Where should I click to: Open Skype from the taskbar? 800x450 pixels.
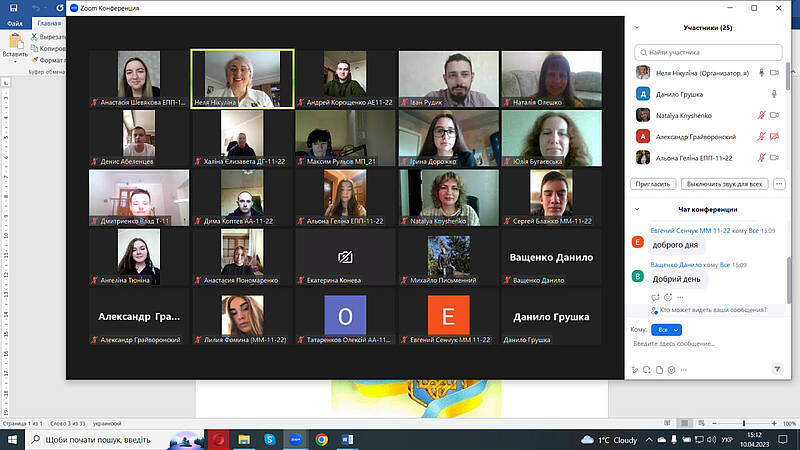coord(269,440)
